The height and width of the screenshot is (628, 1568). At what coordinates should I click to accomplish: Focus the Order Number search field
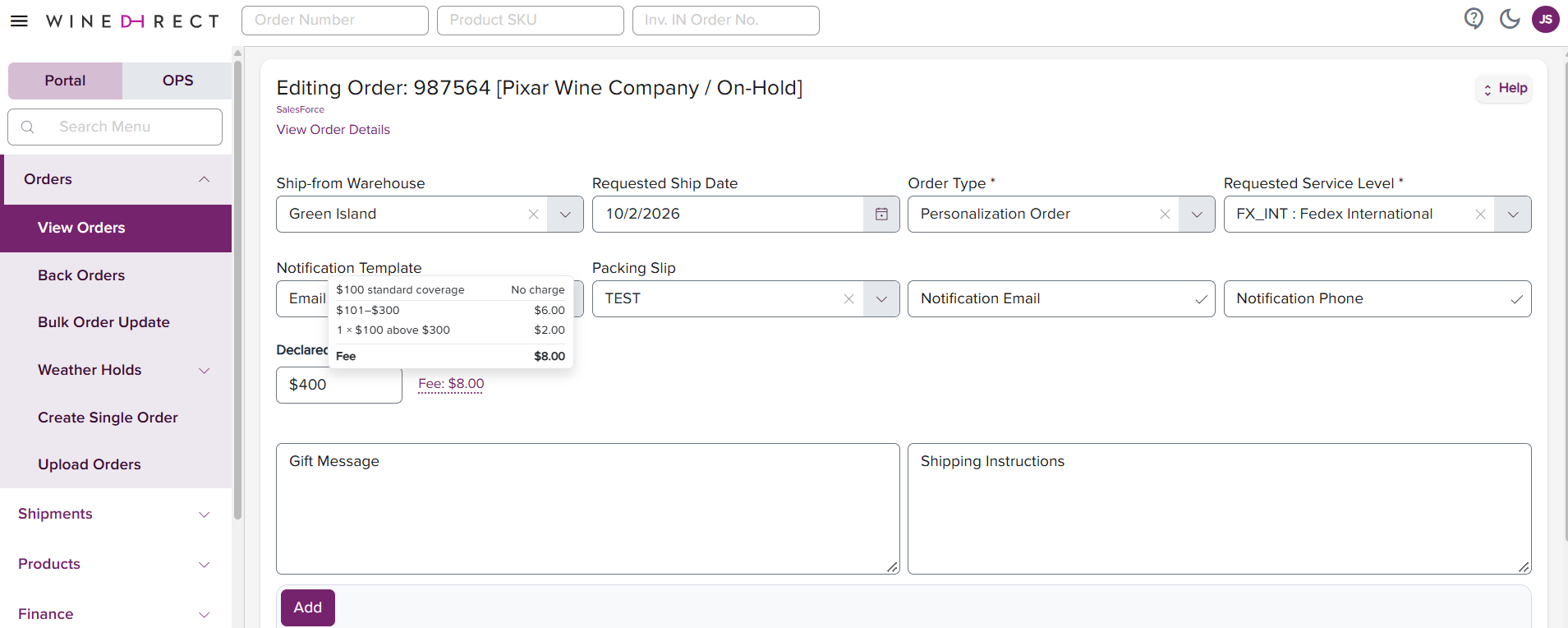tap(335, 21)
